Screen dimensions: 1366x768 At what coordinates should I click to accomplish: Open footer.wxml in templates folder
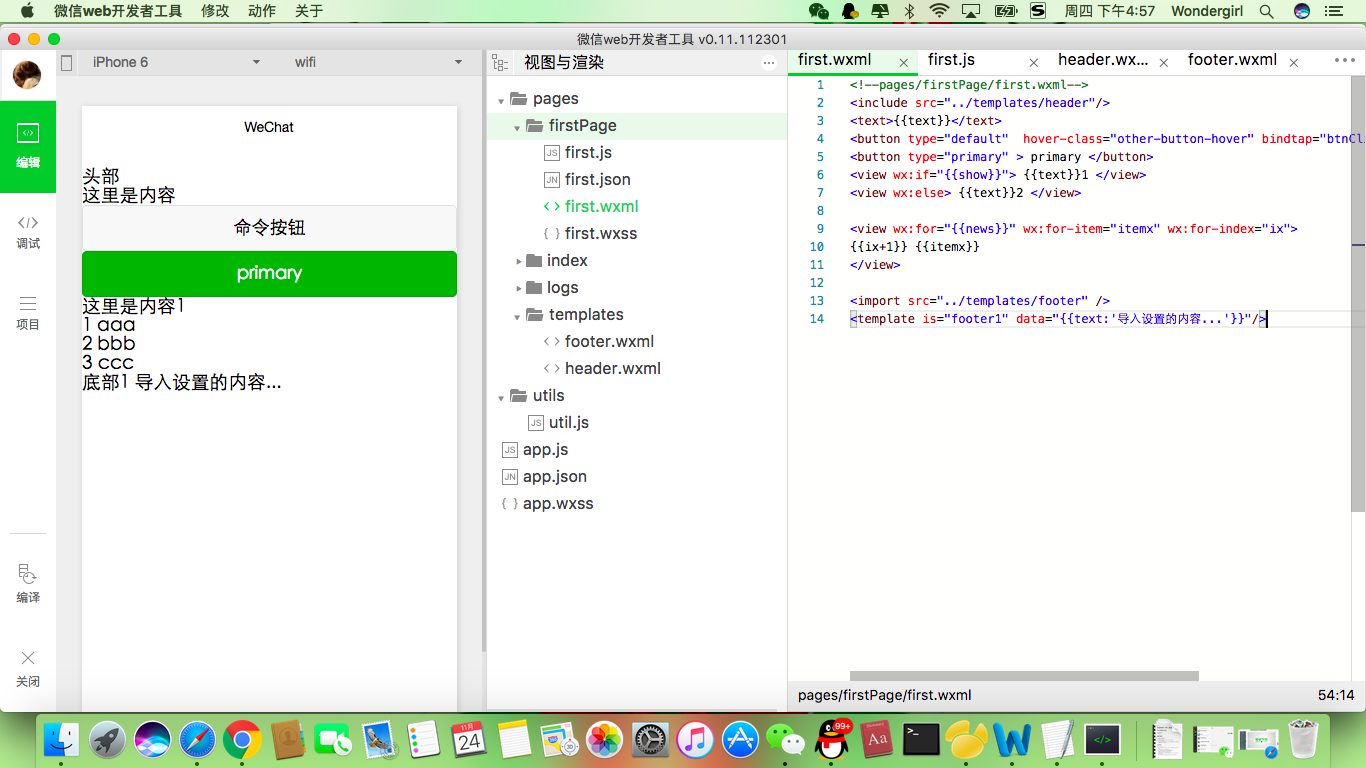coord(609,342)
